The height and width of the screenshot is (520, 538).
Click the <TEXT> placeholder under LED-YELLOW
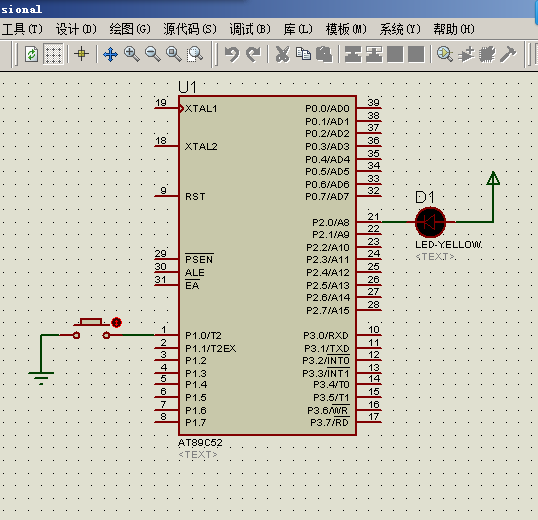(435, 257)
